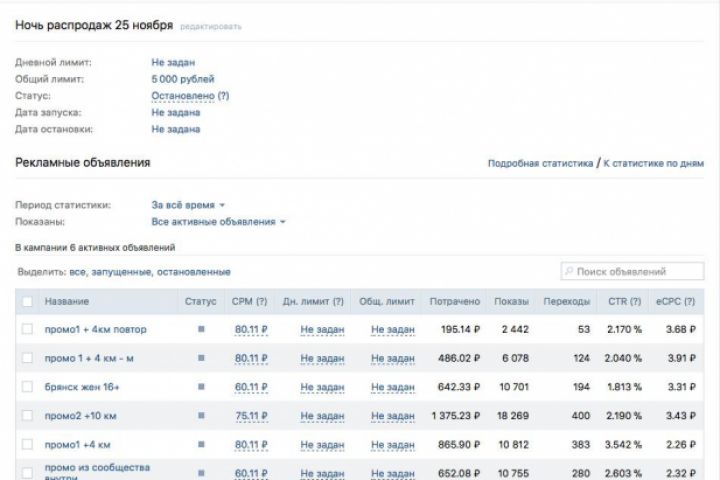The image size is (720, 480).
Task: Click the status square icon for промо2 +10 км
Action: [201, 416]
